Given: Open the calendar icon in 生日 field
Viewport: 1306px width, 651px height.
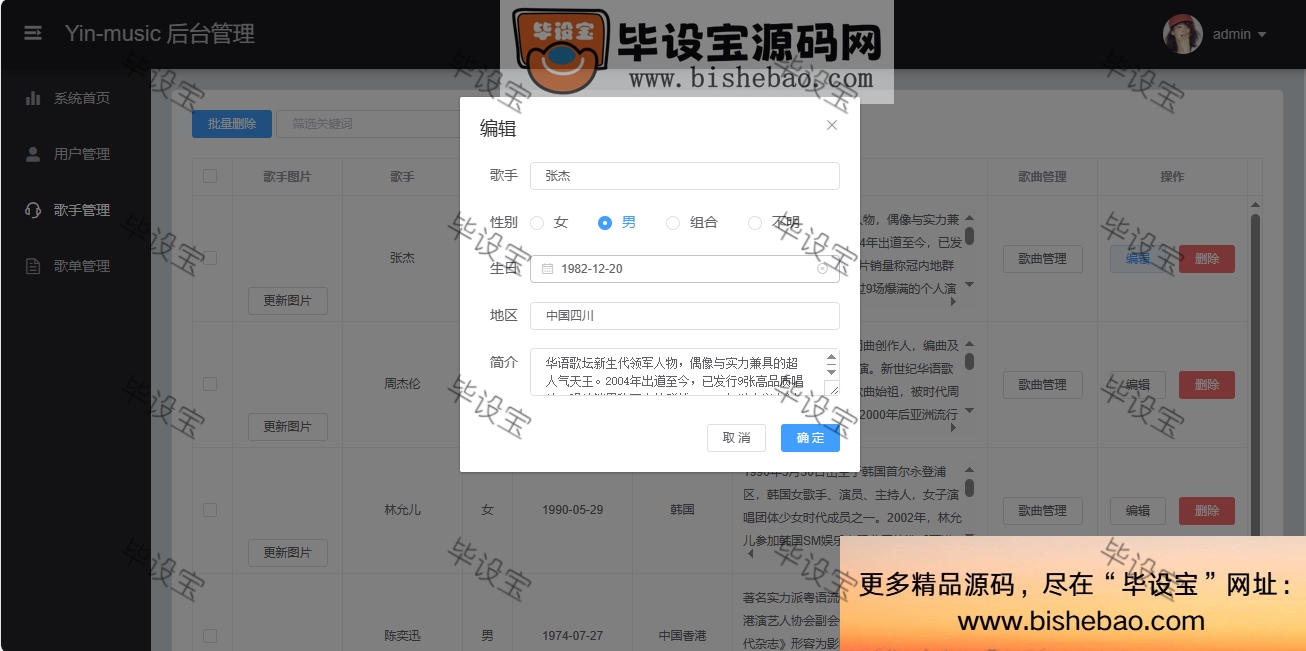Looking at the screenshot, I should pos(548,269).
